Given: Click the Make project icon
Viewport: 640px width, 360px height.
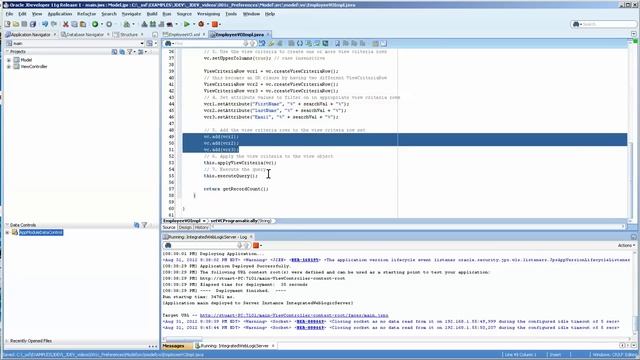Looking at the screenshot, I should (144, 24).
